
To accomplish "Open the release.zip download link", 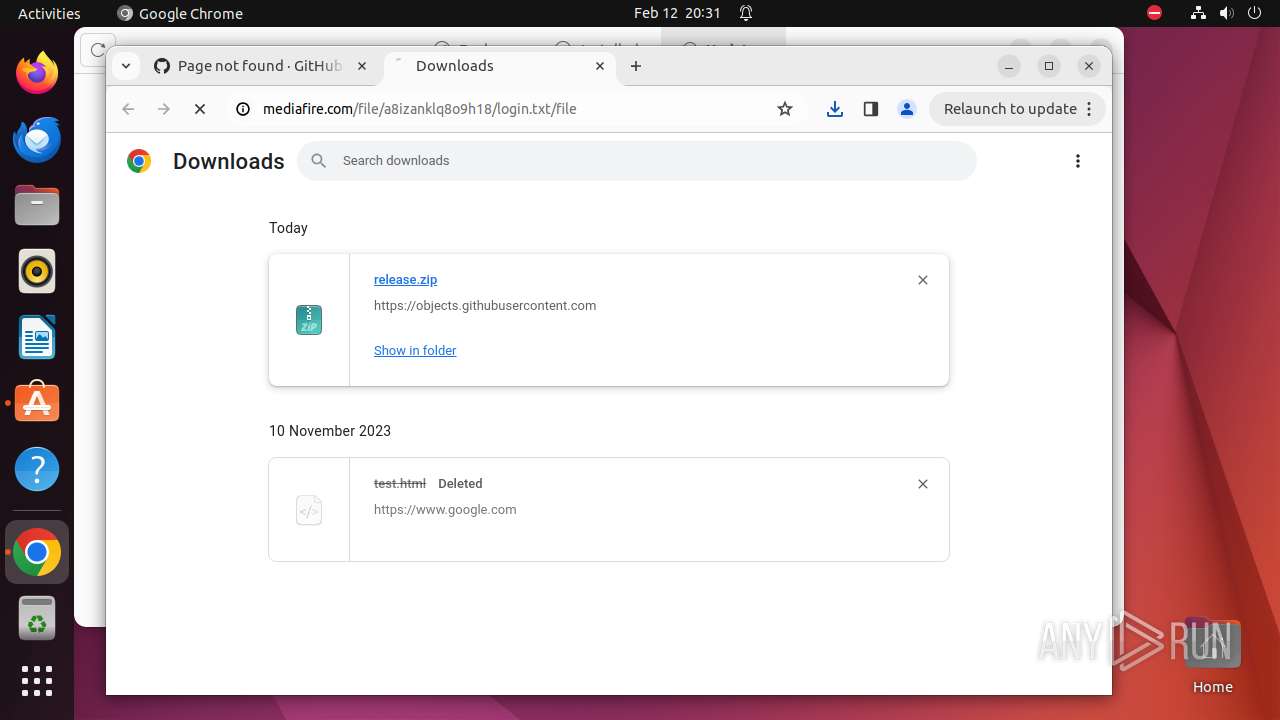I will click(405, 280).
